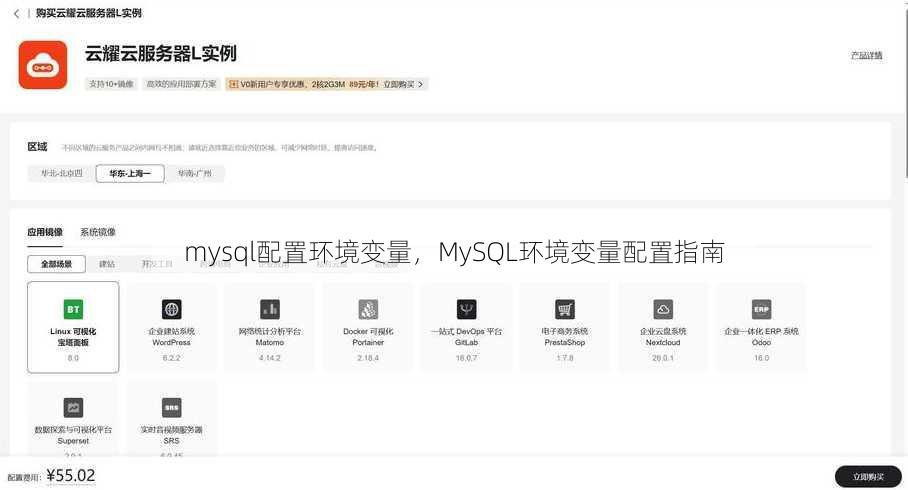Select the 全部场景 filter

click(x=56, y=264)
